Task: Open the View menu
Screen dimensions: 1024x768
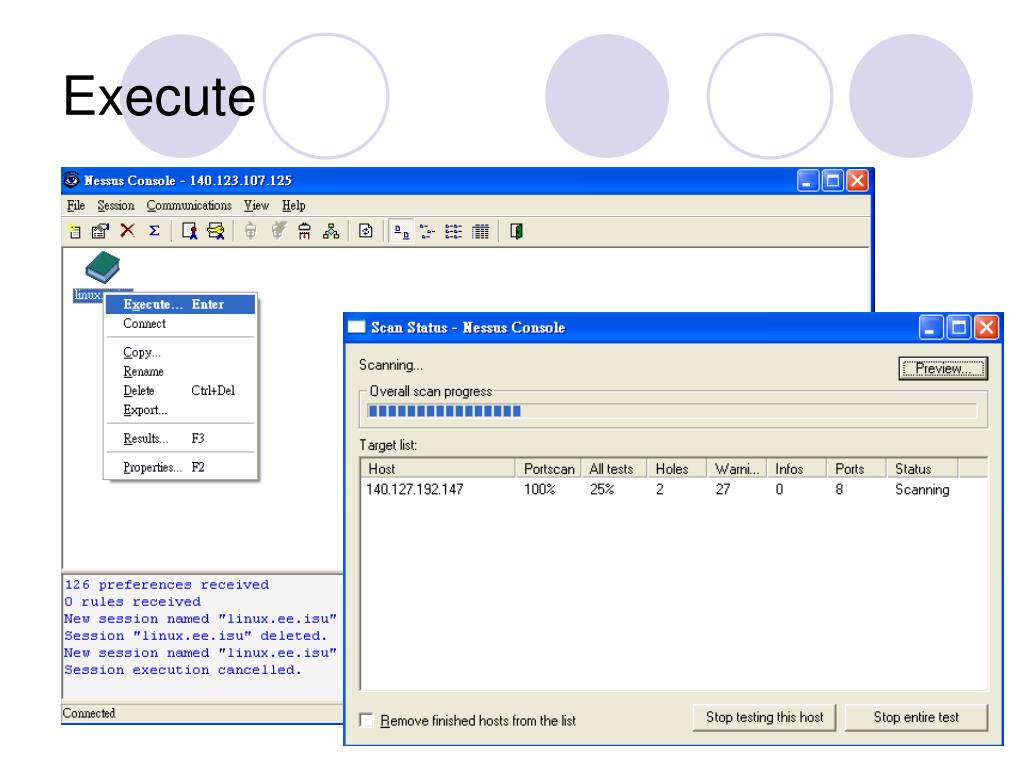Action: [256, 206]
